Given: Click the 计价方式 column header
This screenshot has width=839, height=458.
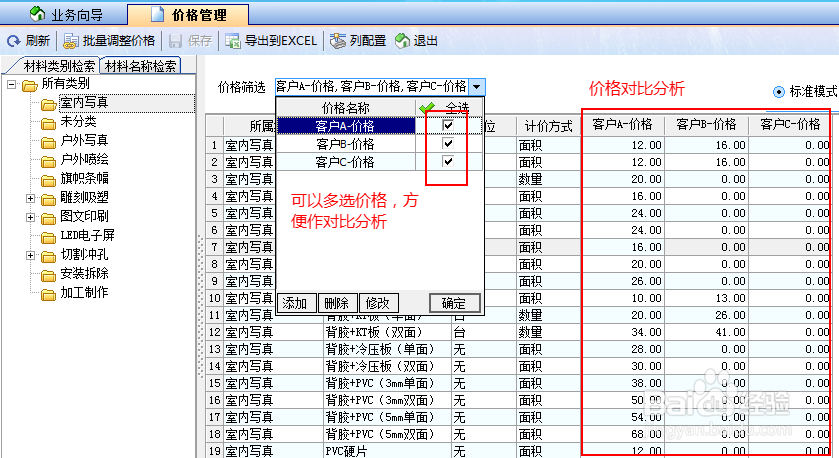Looking at the screenshot, I should click(548, 126).
